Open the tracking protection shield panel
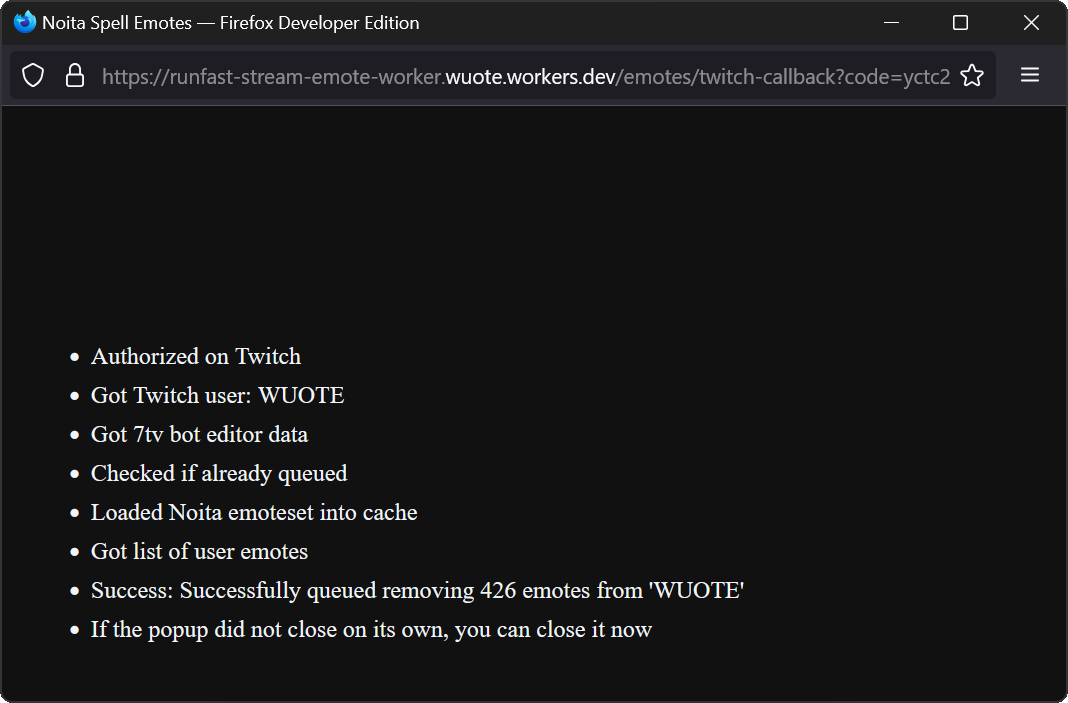1068x703 pixels. 33,76
